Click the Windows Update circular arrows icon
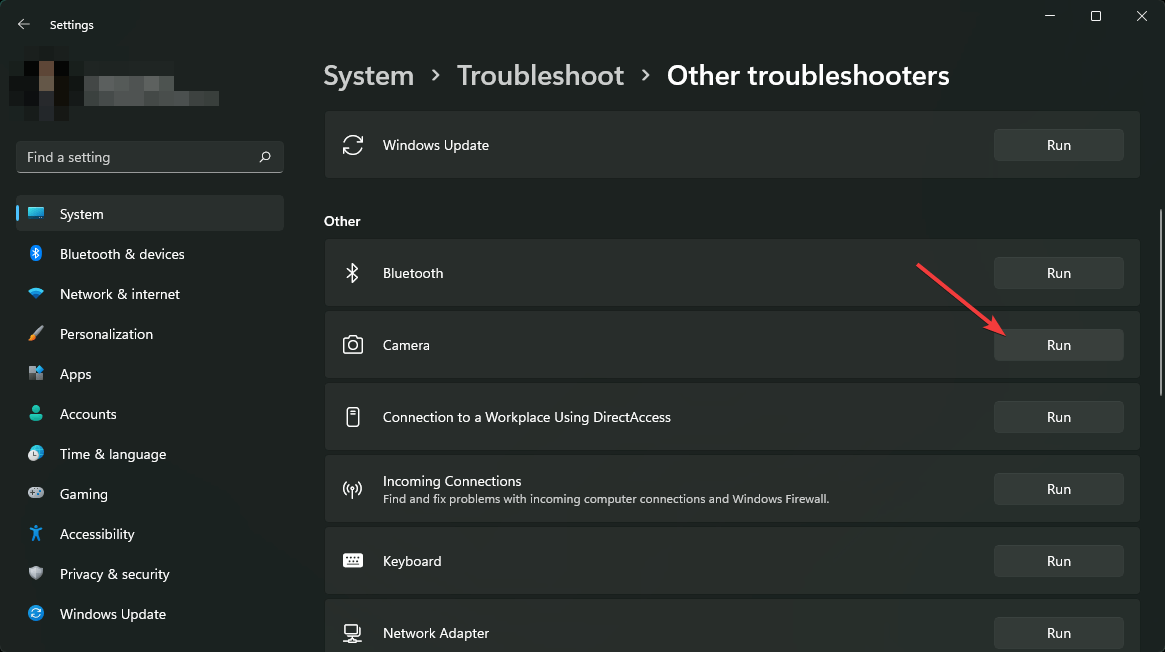The height and width of the screenshot is (652, 1165). (x=353, y=145)
